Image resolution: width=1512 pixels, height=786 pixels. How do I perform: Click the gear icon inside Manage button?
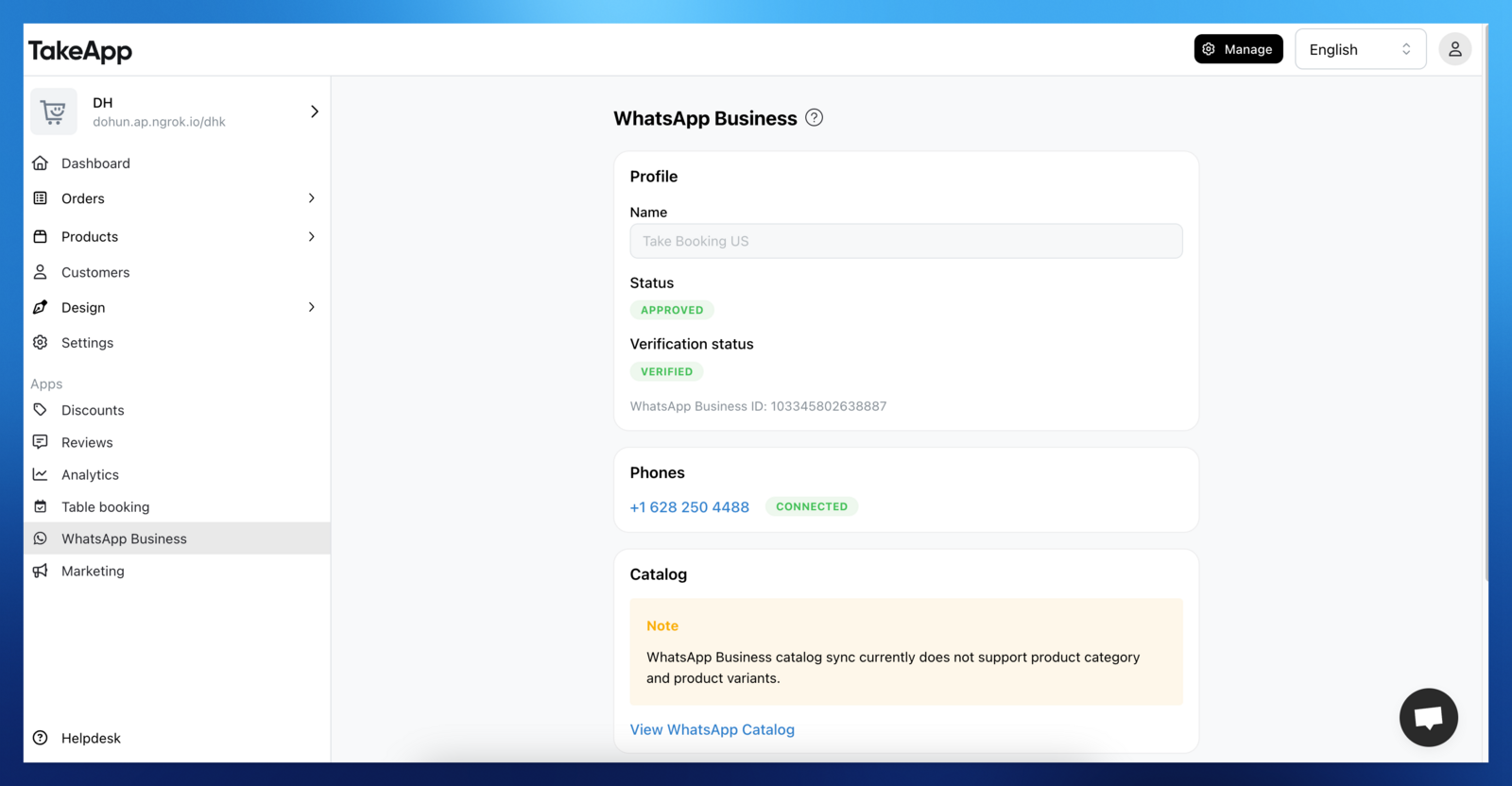click(x=1209, y=49)
